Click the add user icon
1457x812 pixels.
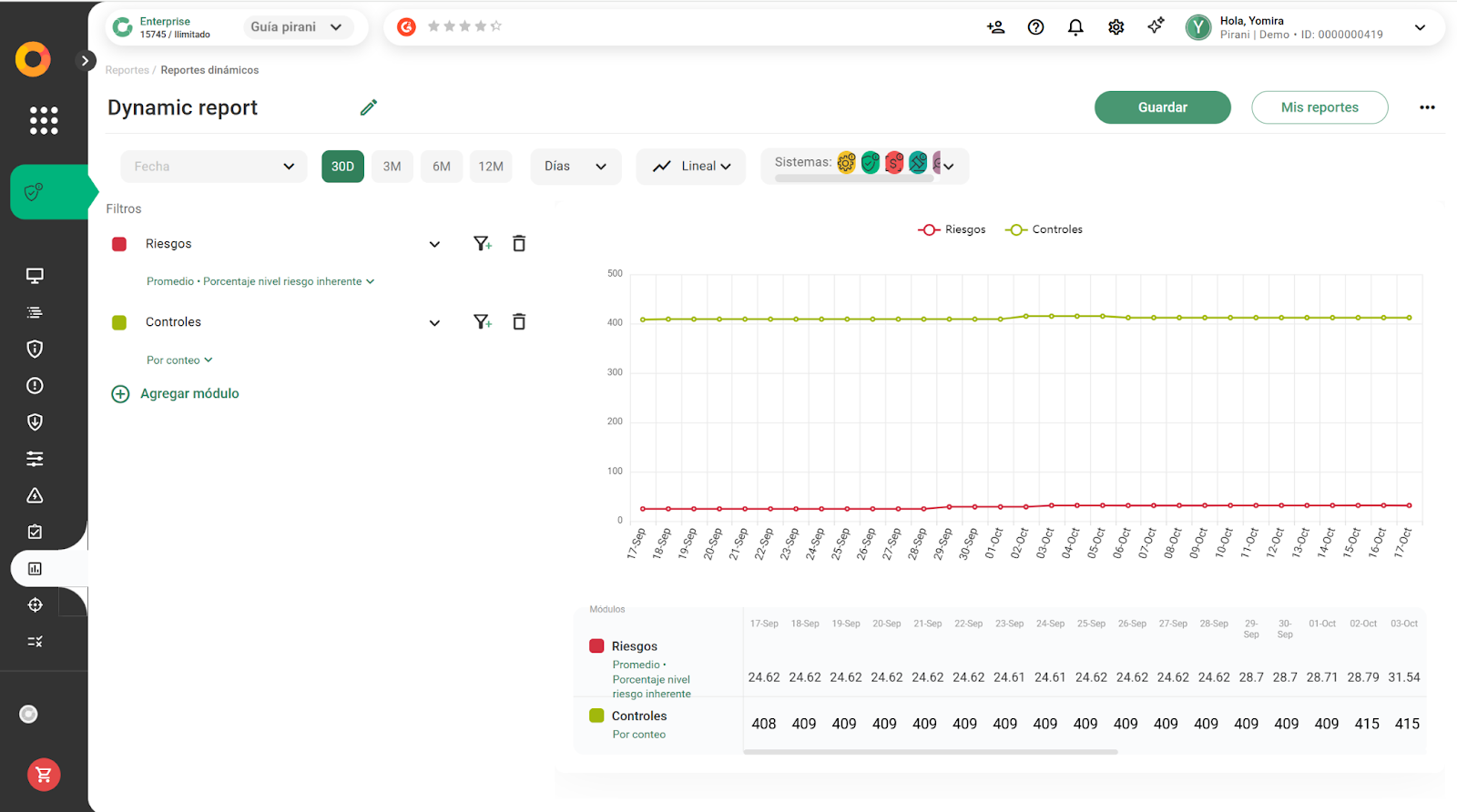click(x=995, y=27)
